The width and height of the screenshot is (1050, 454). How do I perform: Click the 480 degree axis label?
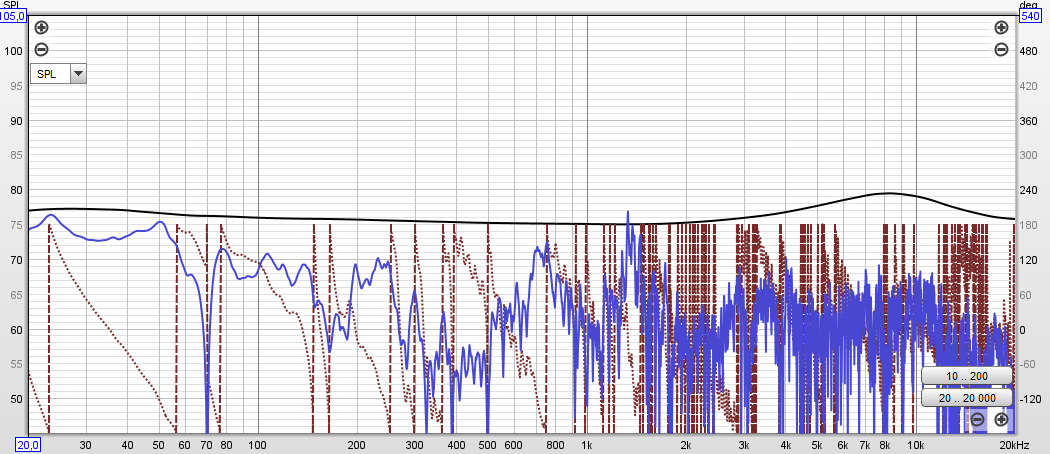1028,51
